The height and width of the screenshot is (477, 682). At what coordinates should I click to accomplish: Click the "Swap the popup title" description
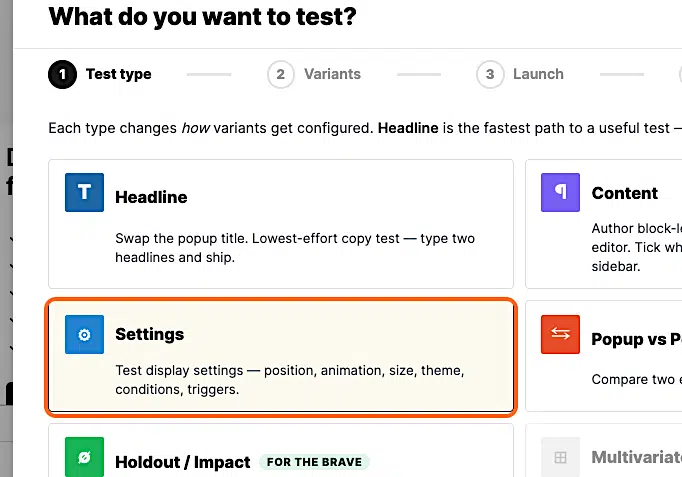[295, 248]
